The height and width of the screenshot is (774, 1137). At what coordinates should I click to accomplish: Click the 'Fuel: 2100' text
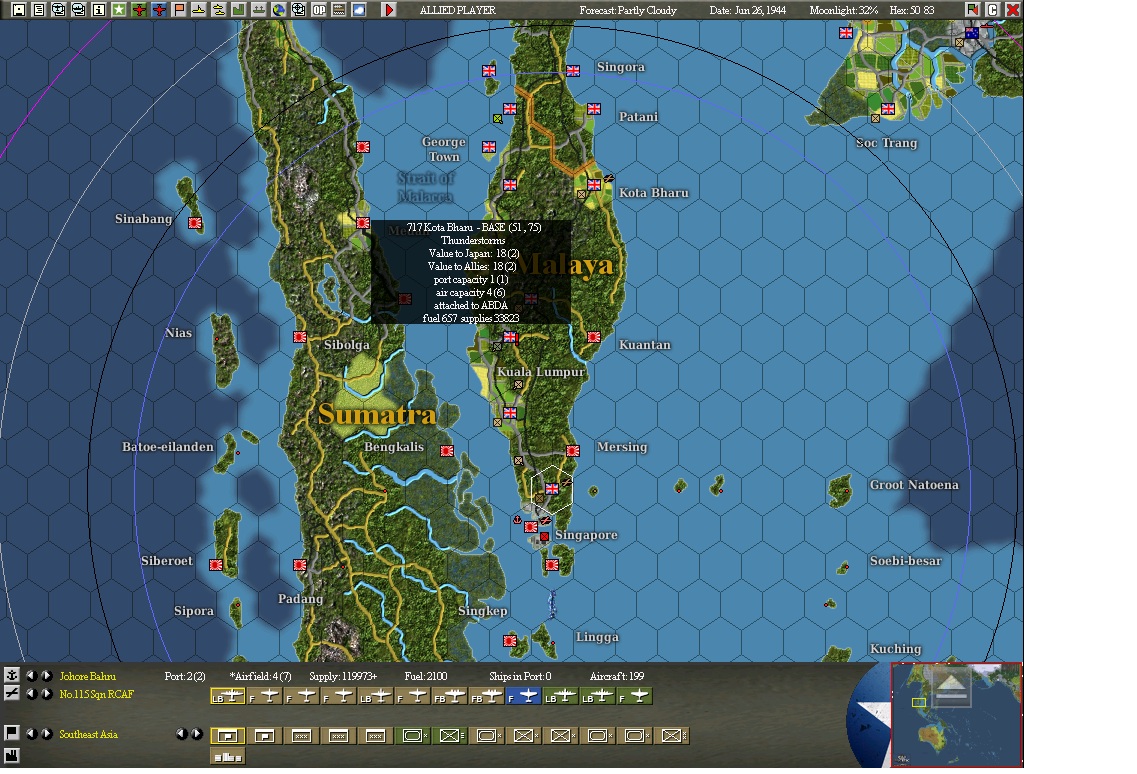click(426, 676)
